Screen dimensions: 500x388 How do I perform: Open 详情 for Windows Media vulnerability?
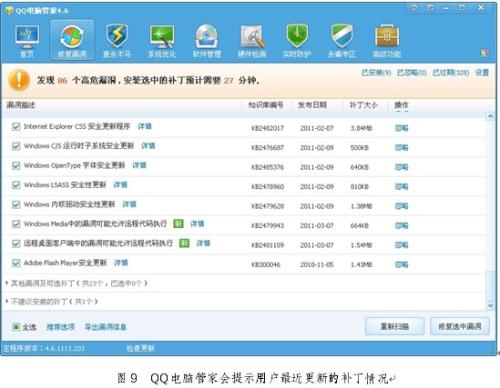coord(197,224)
